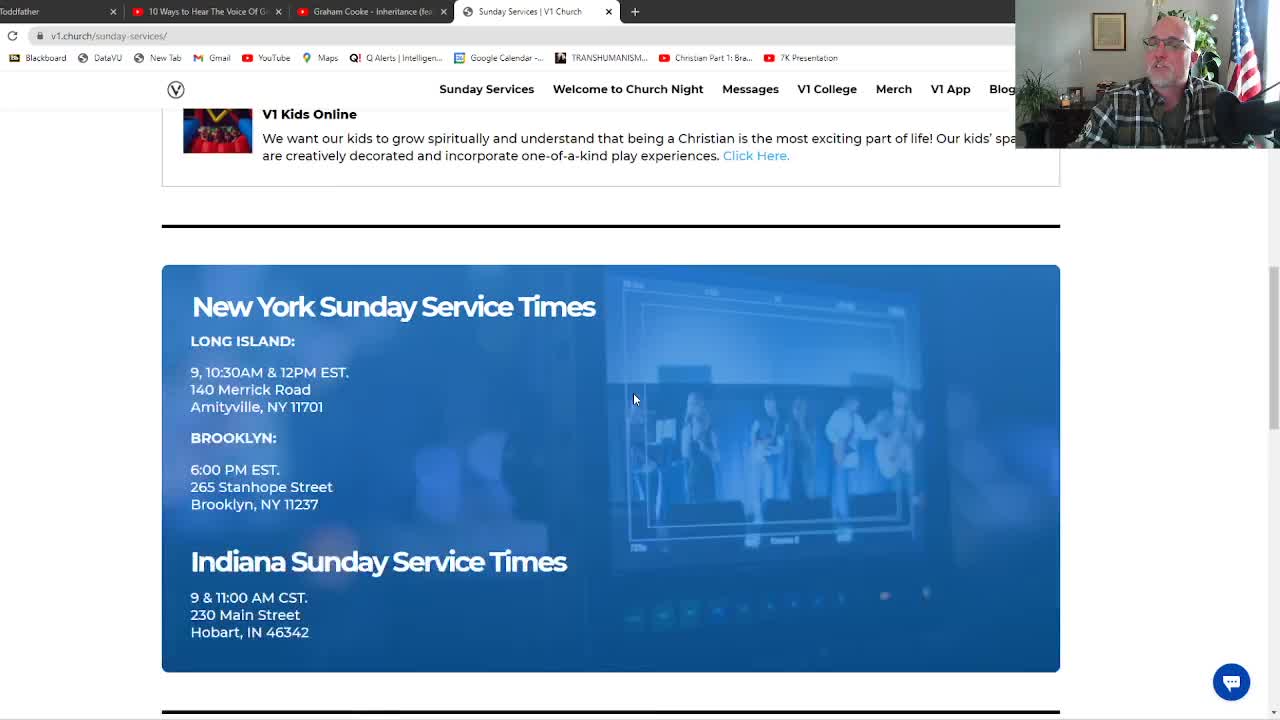Image resolution: width=1280 pixels, height=720 pixels.
Task: Click the lock icon in the address bar
Action: [x=40, y=36]
